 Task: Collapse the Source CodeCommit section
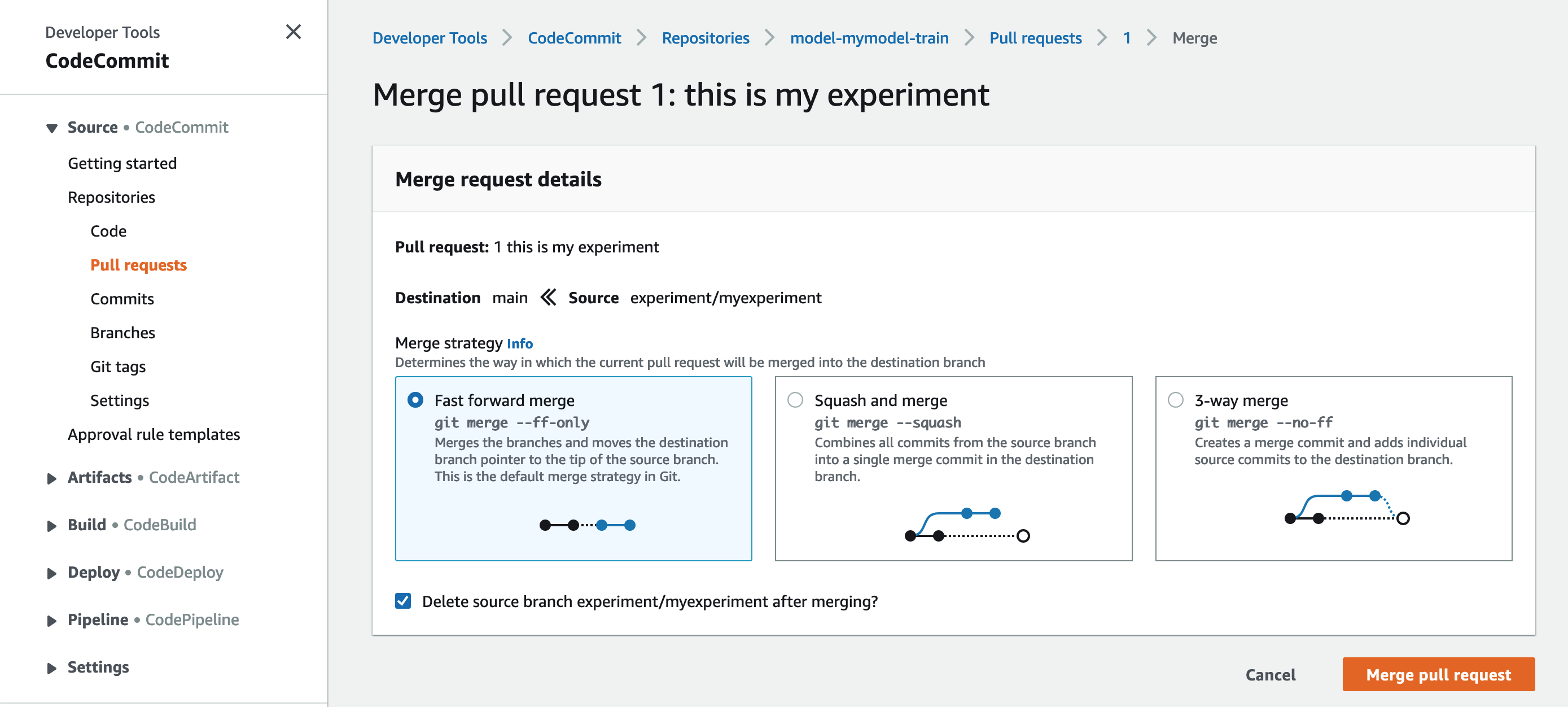coord(52,128)
